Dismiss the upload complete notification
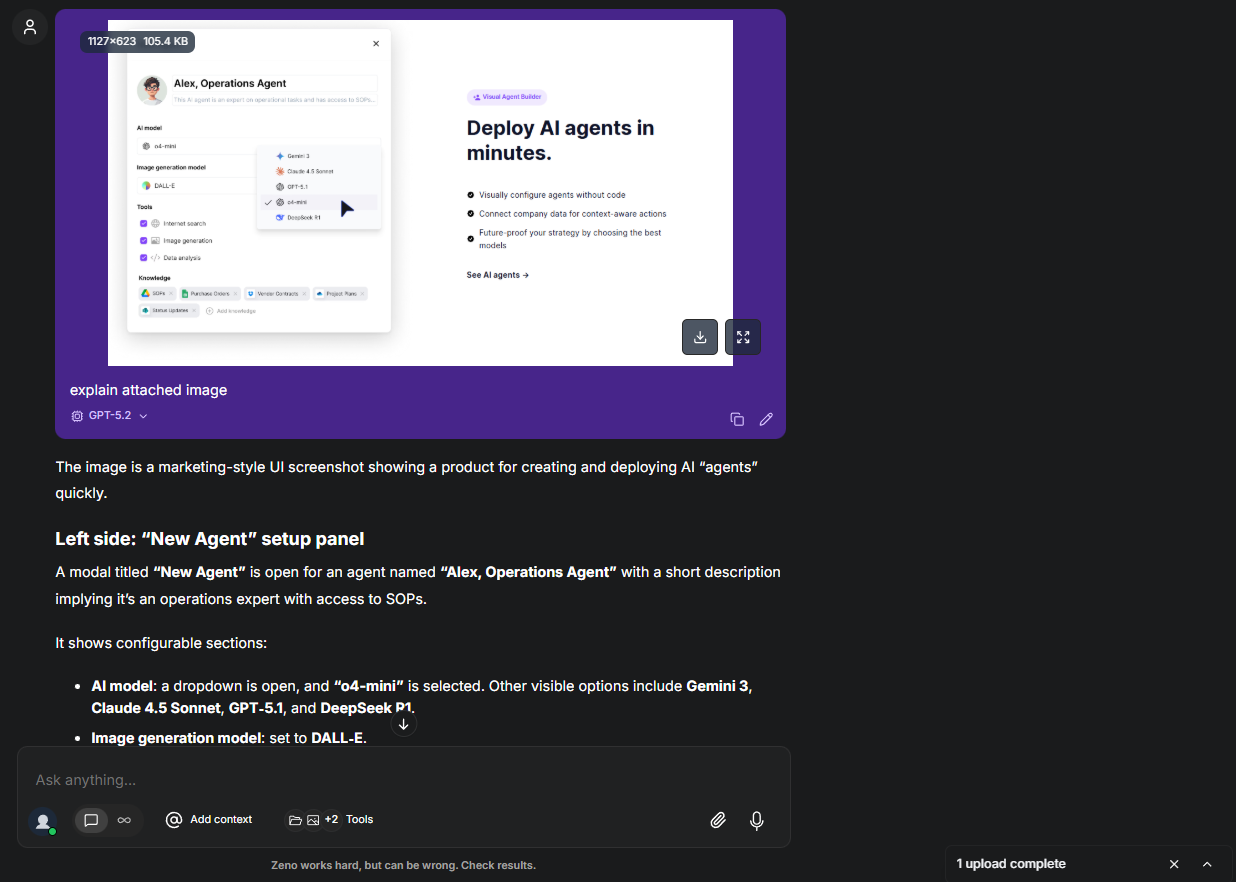This screenshot has height=882, width=1236. (x=1174, y=864)
